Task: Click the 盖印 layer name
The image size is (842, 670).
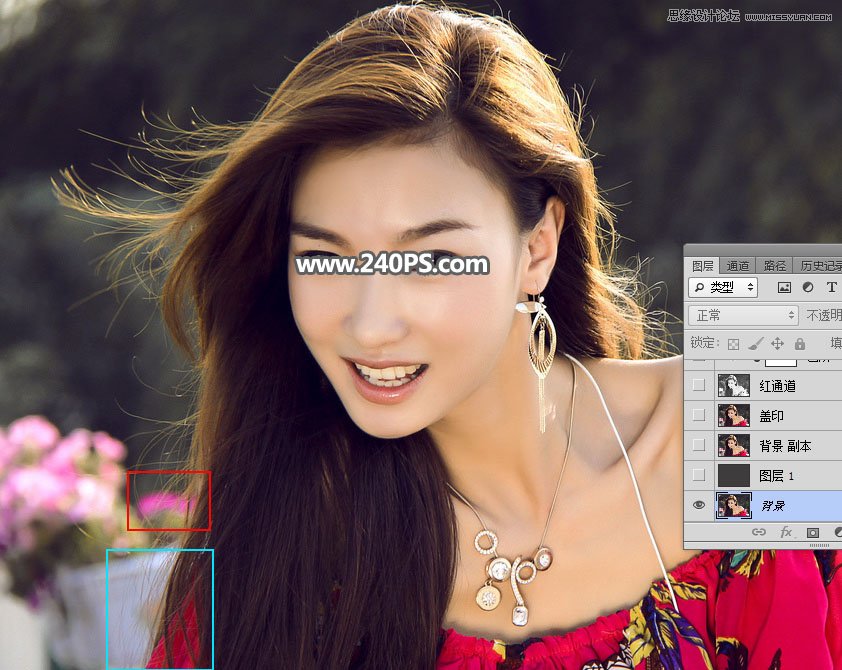Action: (771, 416)
